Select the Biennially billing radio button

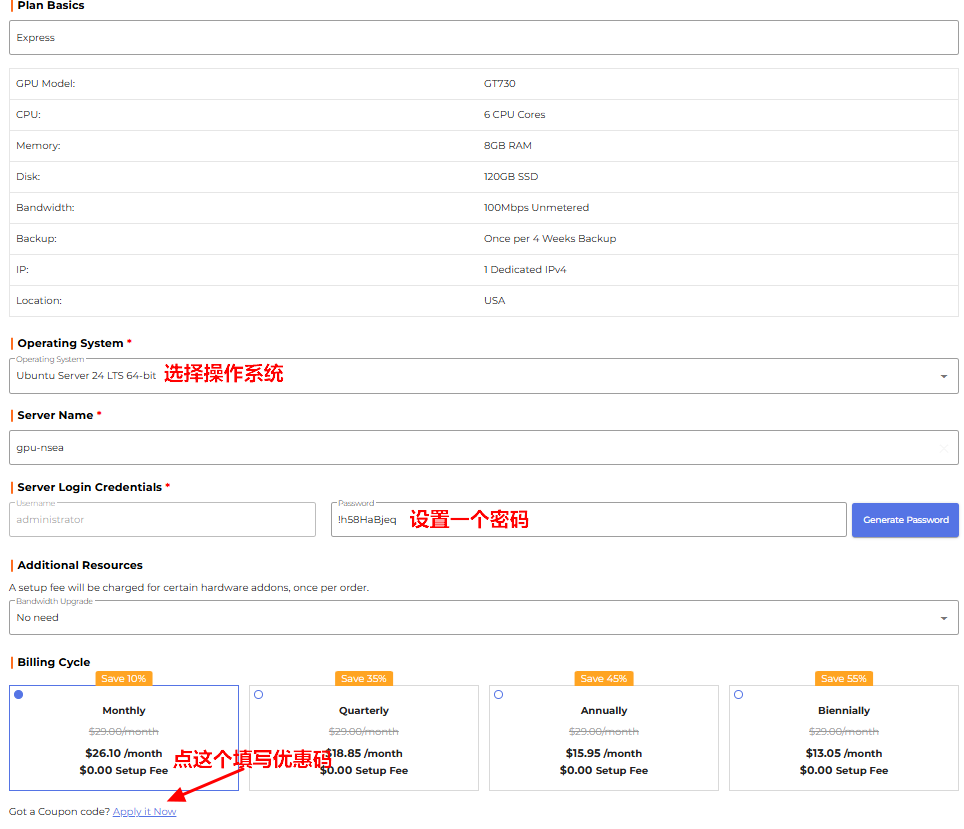[x=739, y=695]
